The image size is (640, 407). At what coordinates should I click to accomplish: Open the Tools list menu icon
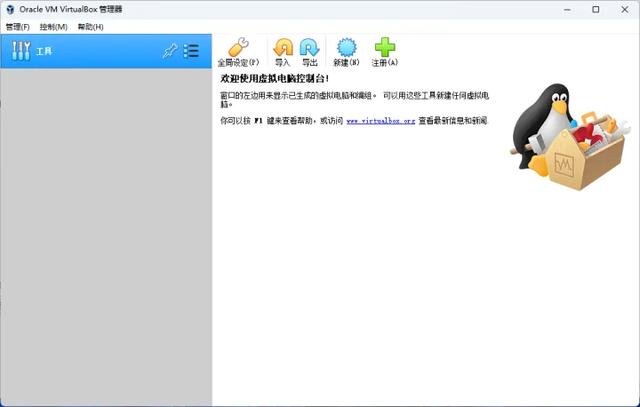click(x=191, y=51)
